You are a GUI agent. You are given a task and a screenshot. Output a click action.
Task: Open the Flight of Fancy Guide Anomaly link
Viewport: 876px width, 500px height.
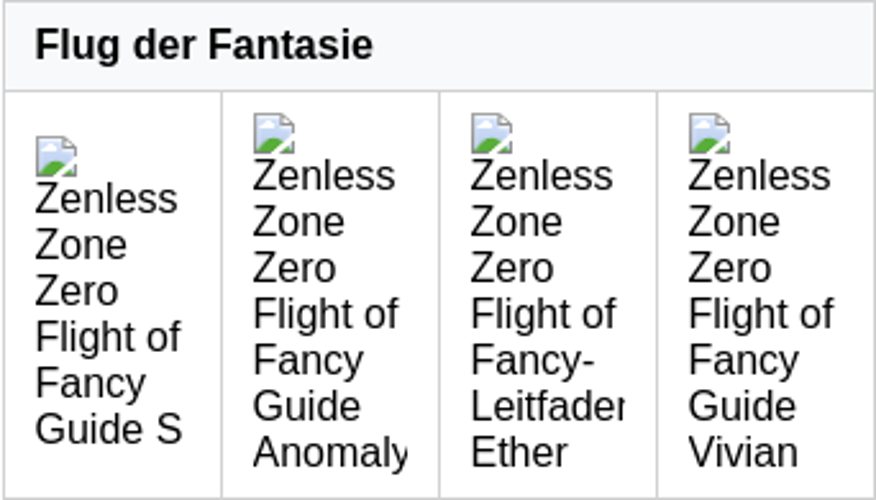[x=330, y=313]
